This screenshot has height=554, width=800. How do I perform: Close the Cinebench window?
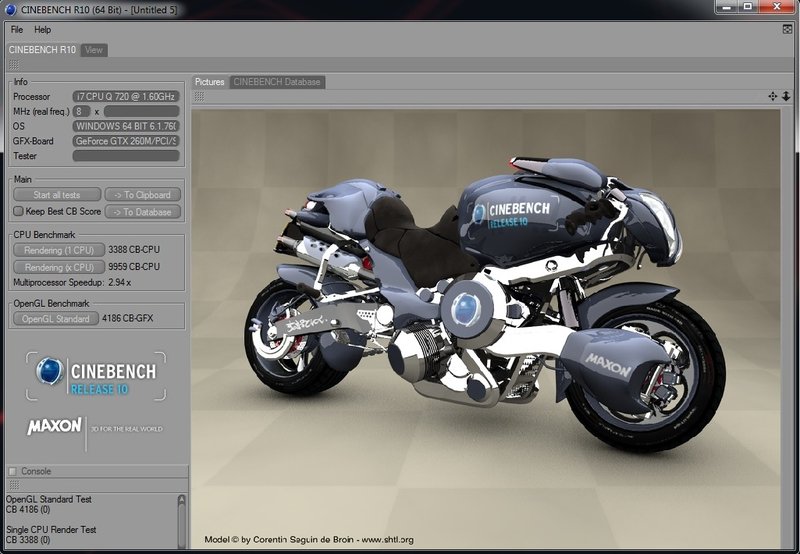coord(777,7)
